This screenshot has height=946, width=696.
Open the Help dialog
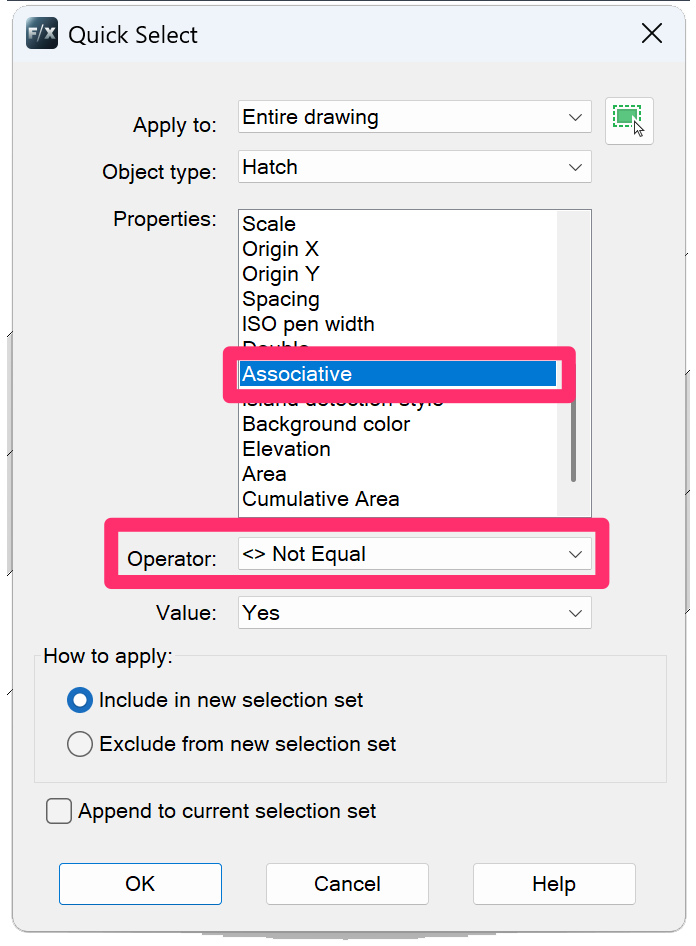553,884
